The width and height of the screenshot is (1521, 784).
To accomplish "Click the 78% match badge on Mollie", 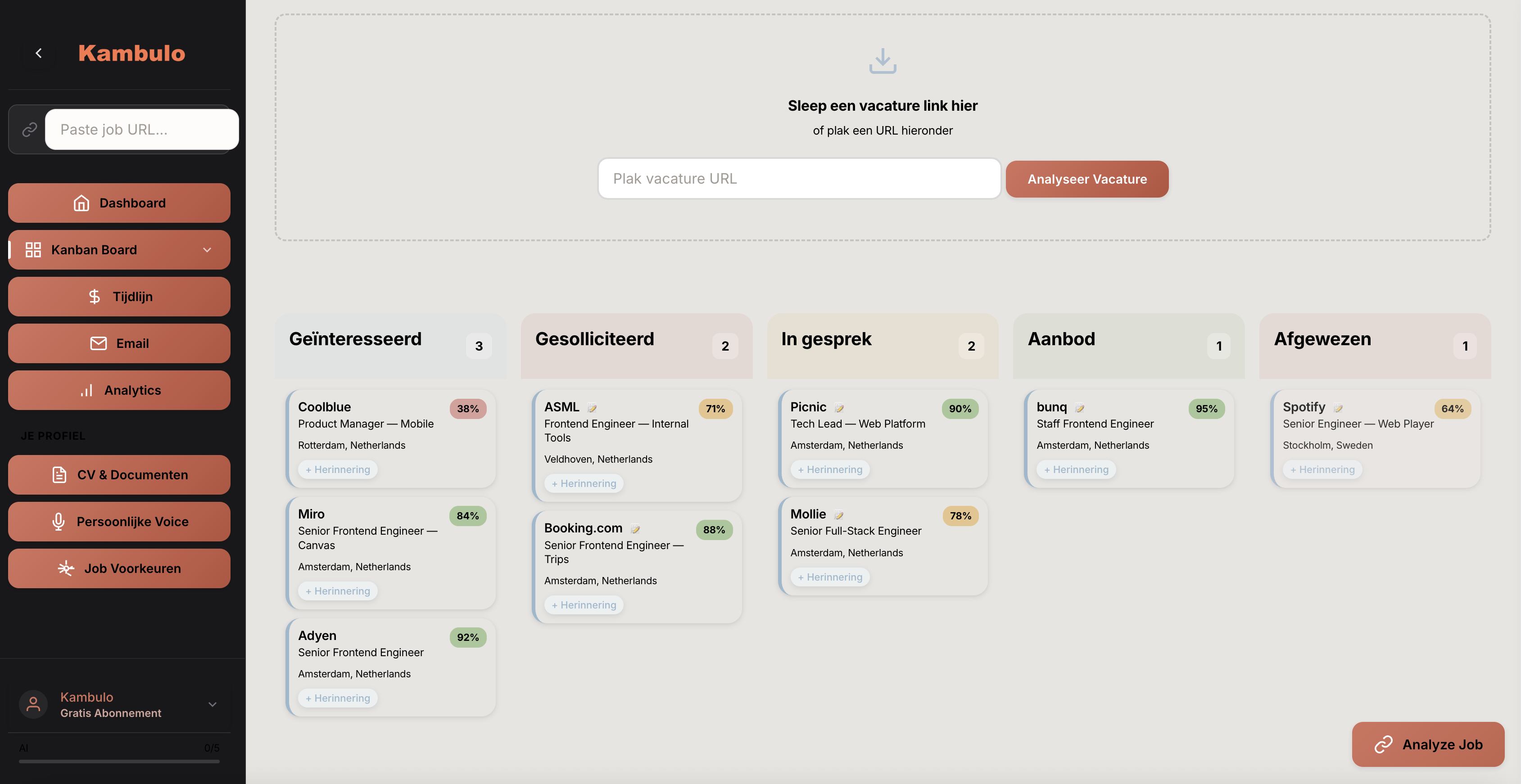I will pyautogui.click(x=960, y=516).
